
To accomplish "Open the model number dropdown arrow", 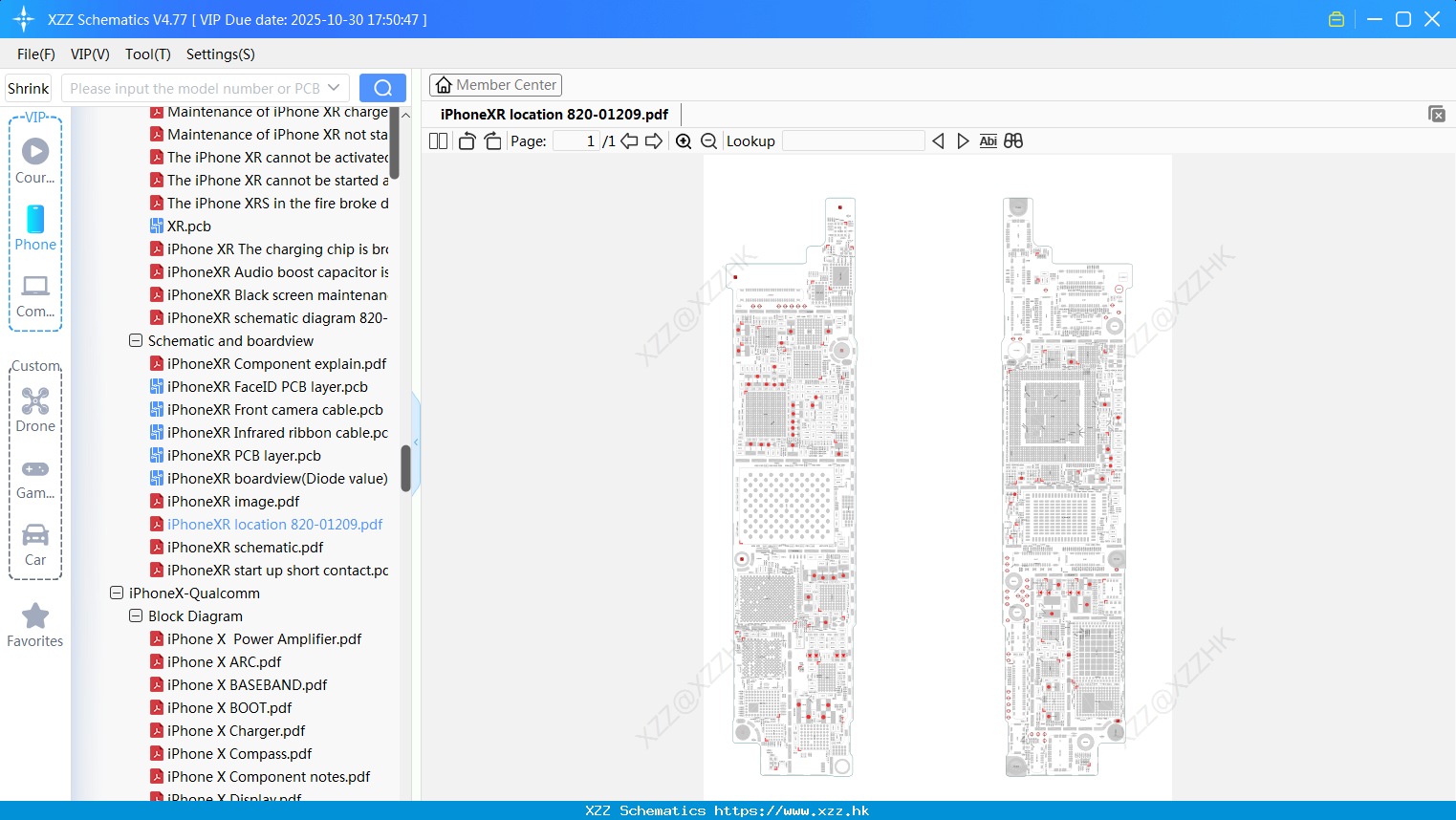I will (x=334, y=88).
